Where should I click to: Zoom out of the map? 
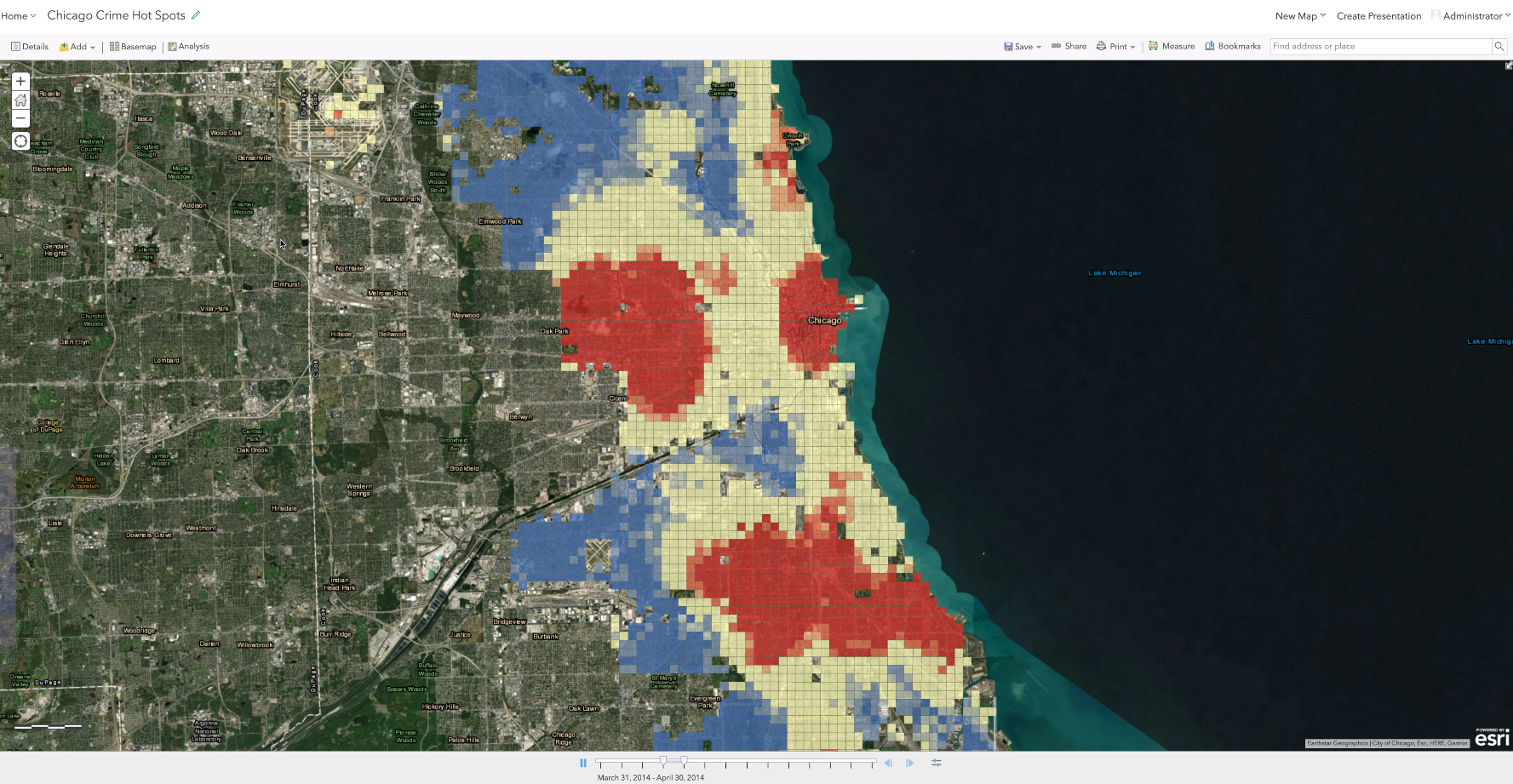pos(20,118)
